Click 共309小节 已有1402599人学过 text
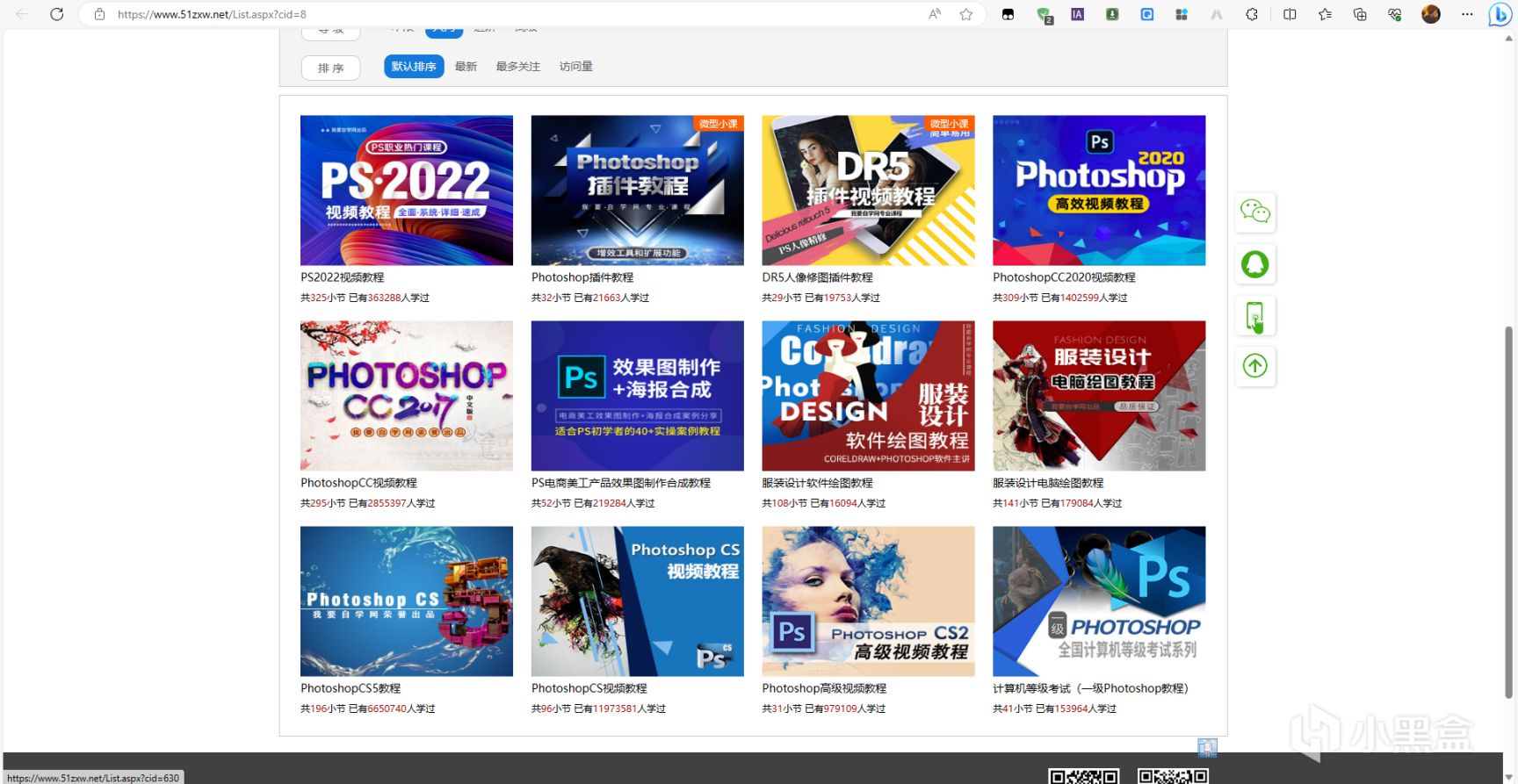This screenshot has width=1518, height=784. (x=1060, y=298)
